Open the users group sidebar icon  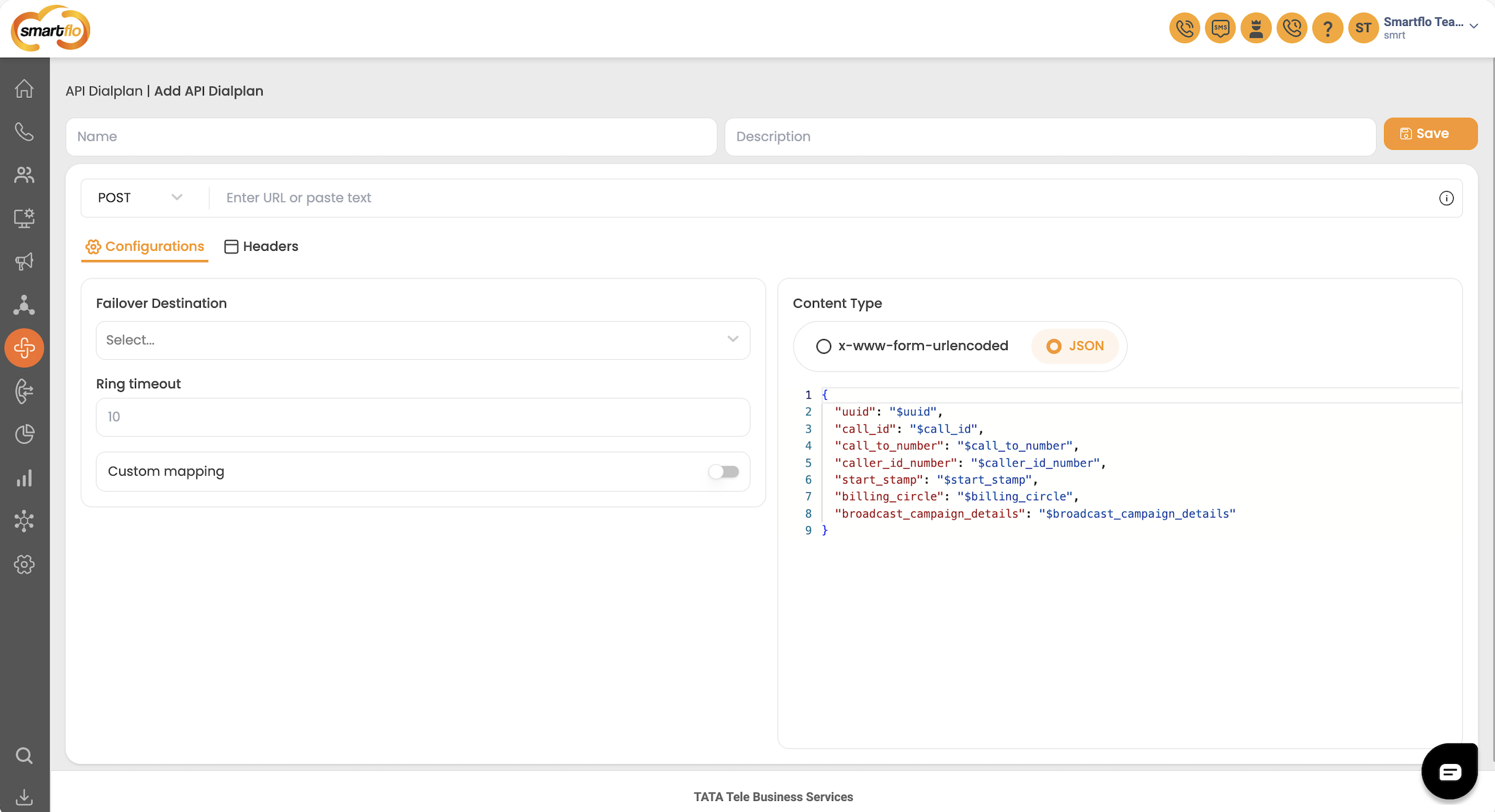point(24,175)
